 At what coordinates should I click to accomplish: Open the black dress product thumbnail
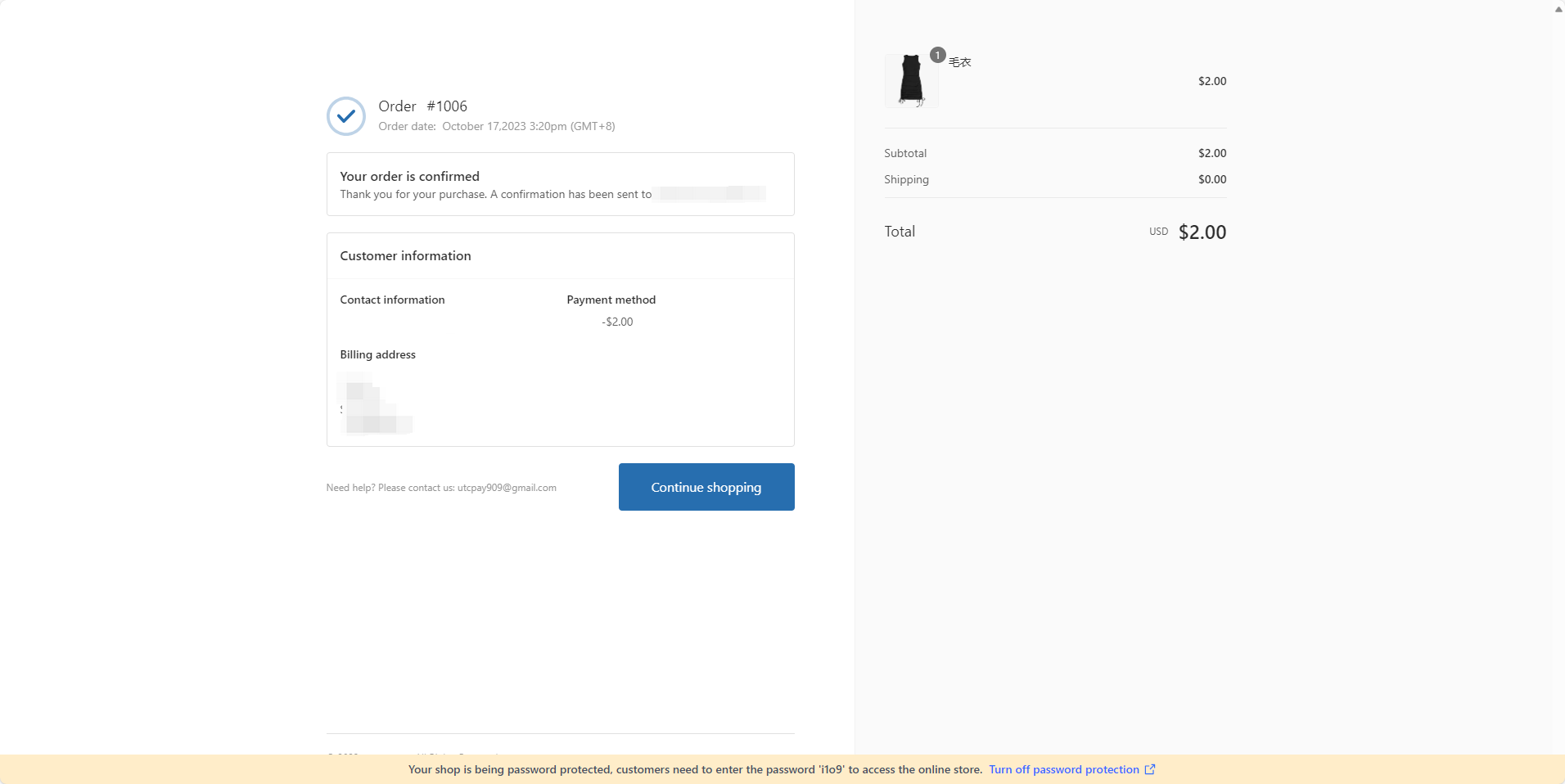[x=911, y=80]
